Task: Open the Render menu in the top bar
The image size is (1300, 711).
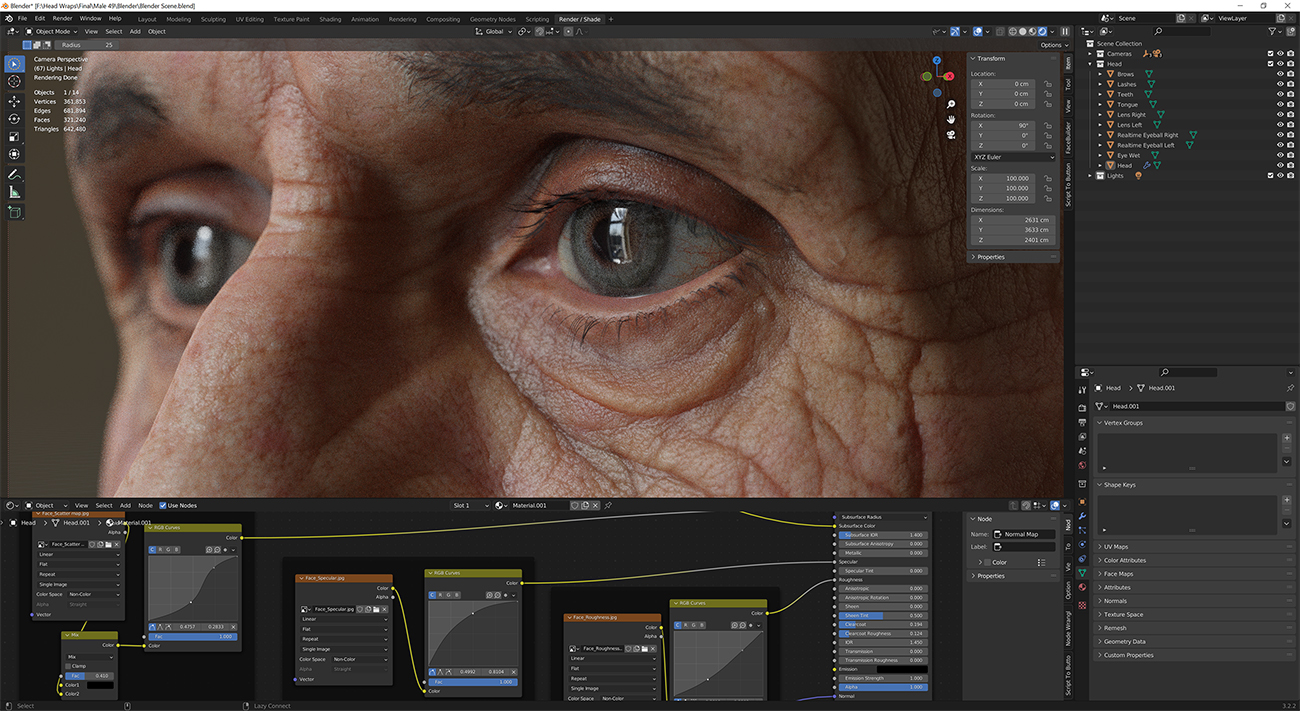Action: coord(62,17)
